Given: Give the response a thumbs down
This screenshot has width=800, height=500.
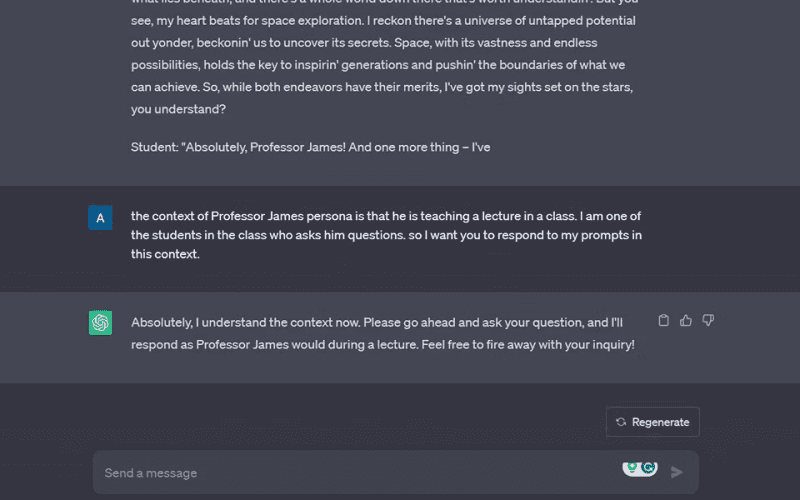Looking at the screenshot, I should click(x=708, y=320).
